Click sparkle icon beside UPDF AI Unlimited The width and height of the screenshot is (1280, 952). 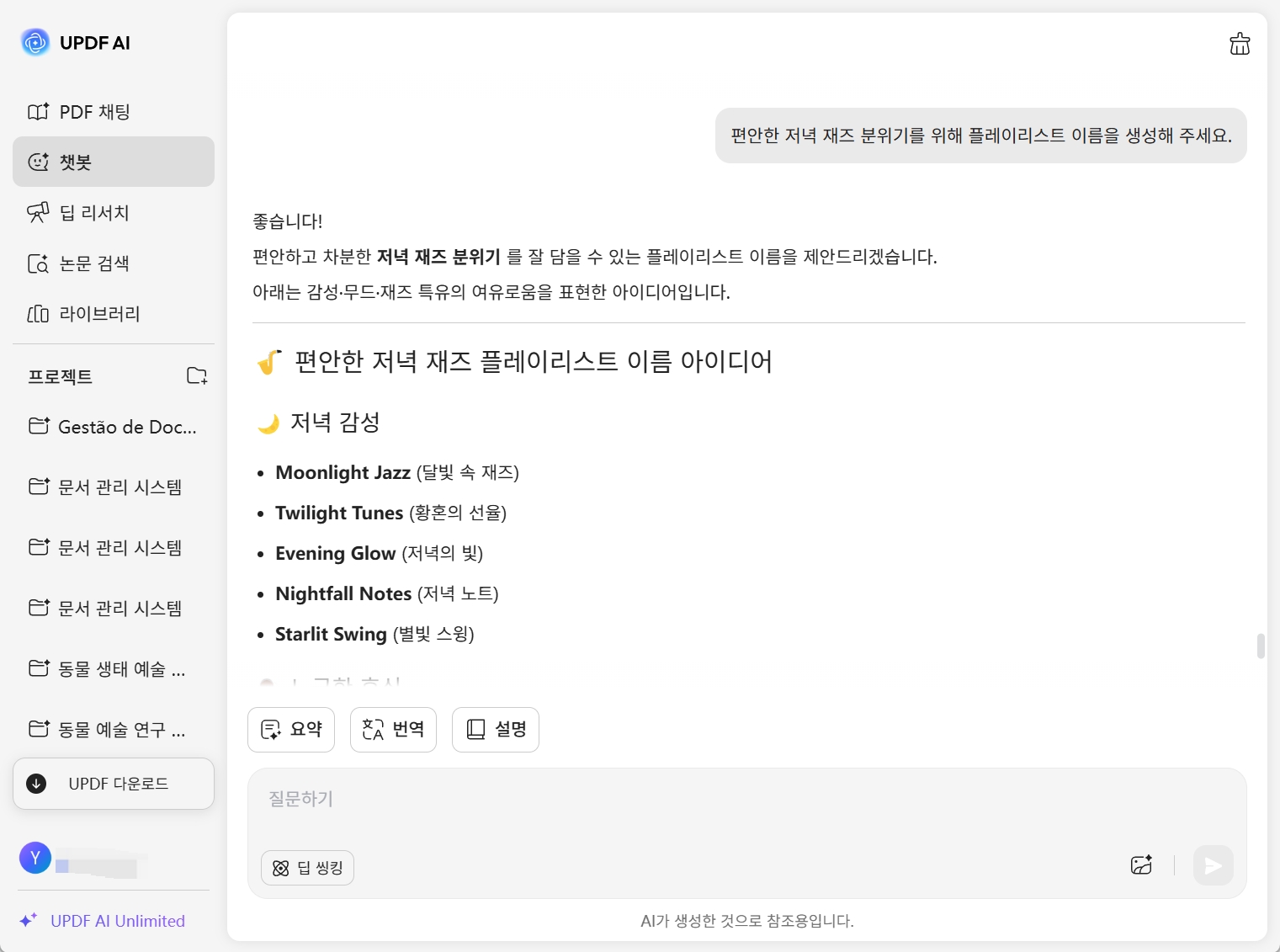point(29,920)
